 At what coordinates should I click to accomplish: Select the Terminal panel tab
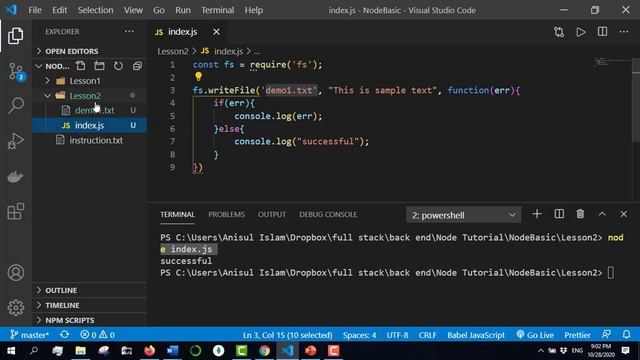(177, 214)
